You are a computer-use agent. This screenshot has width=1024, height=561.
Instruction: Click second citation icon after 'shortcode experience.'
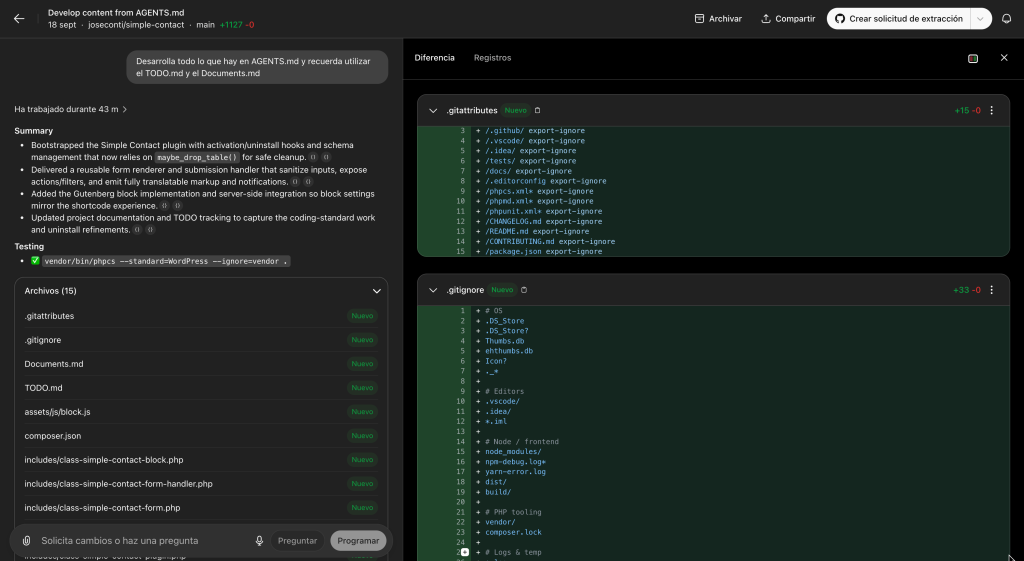178,206
